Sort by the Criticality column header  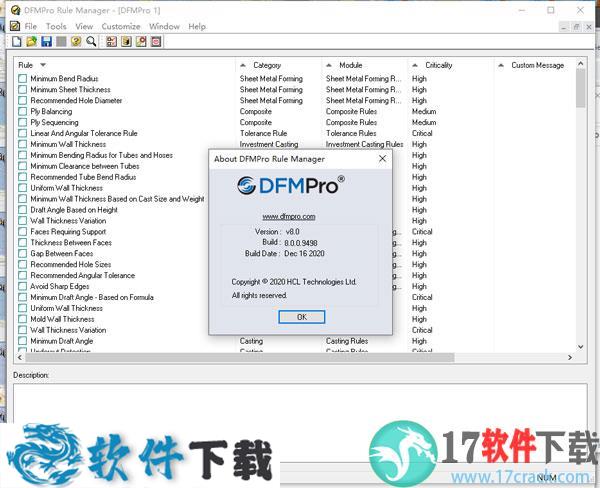(439, 65)
